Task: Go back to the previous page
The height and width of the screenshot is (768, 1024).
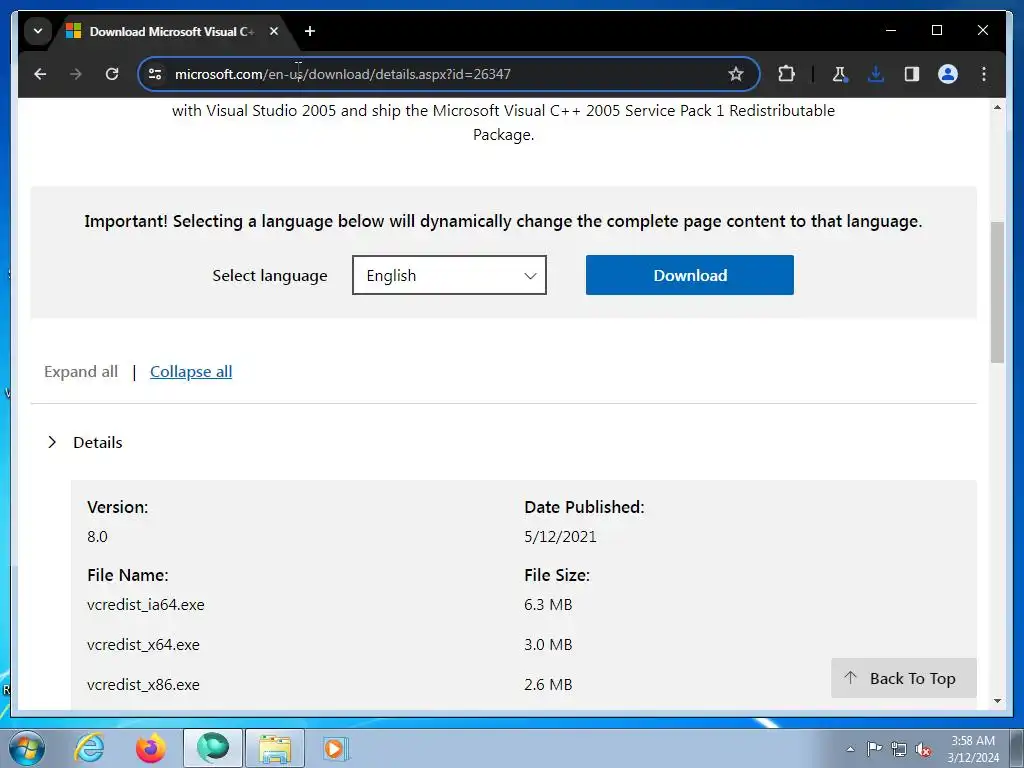Action: pyautogui.click(x=40, y=74)
